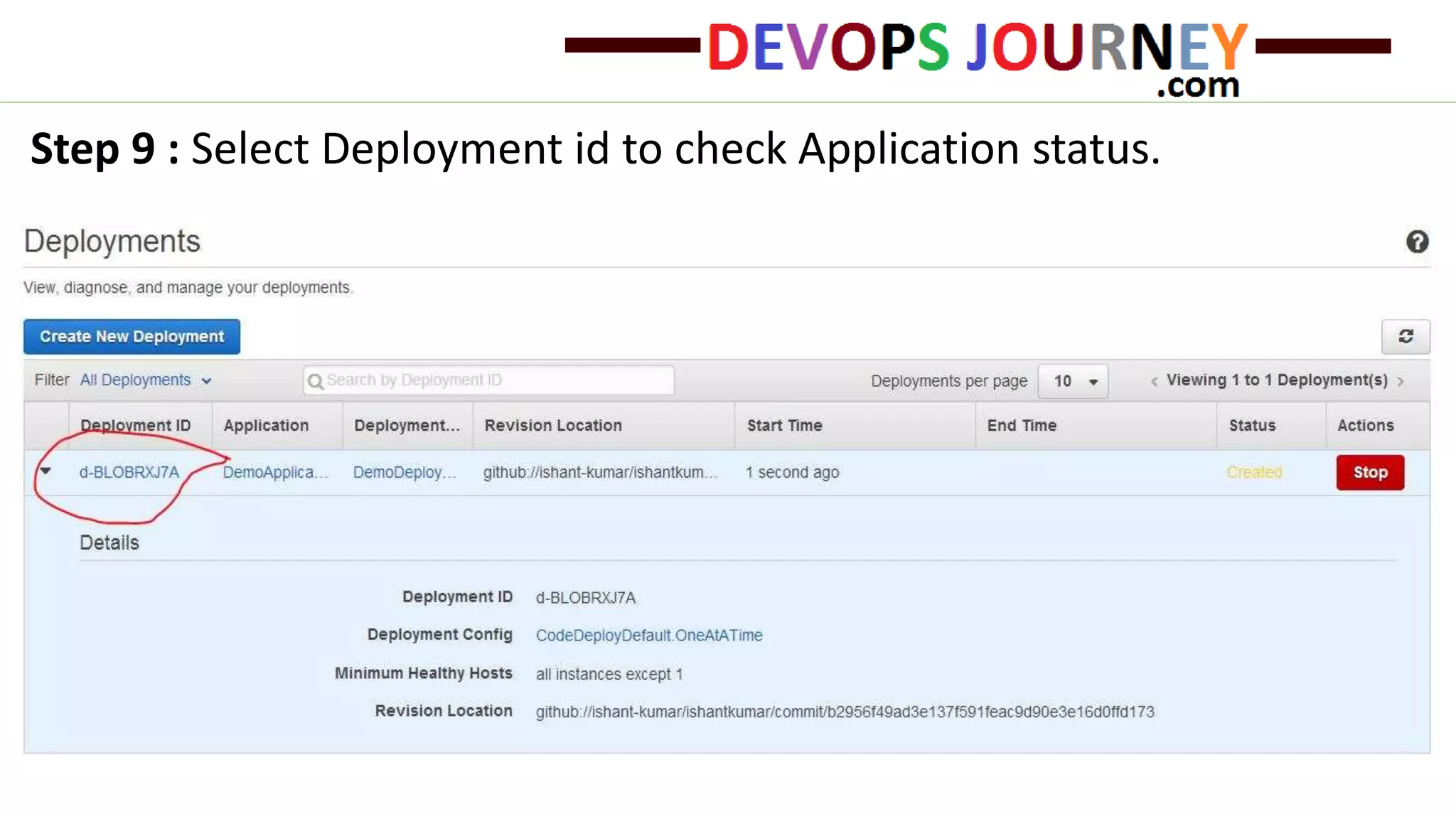
Task: Click Create New Deployment button
Action: pyautogui.click(x=132, y=336)
